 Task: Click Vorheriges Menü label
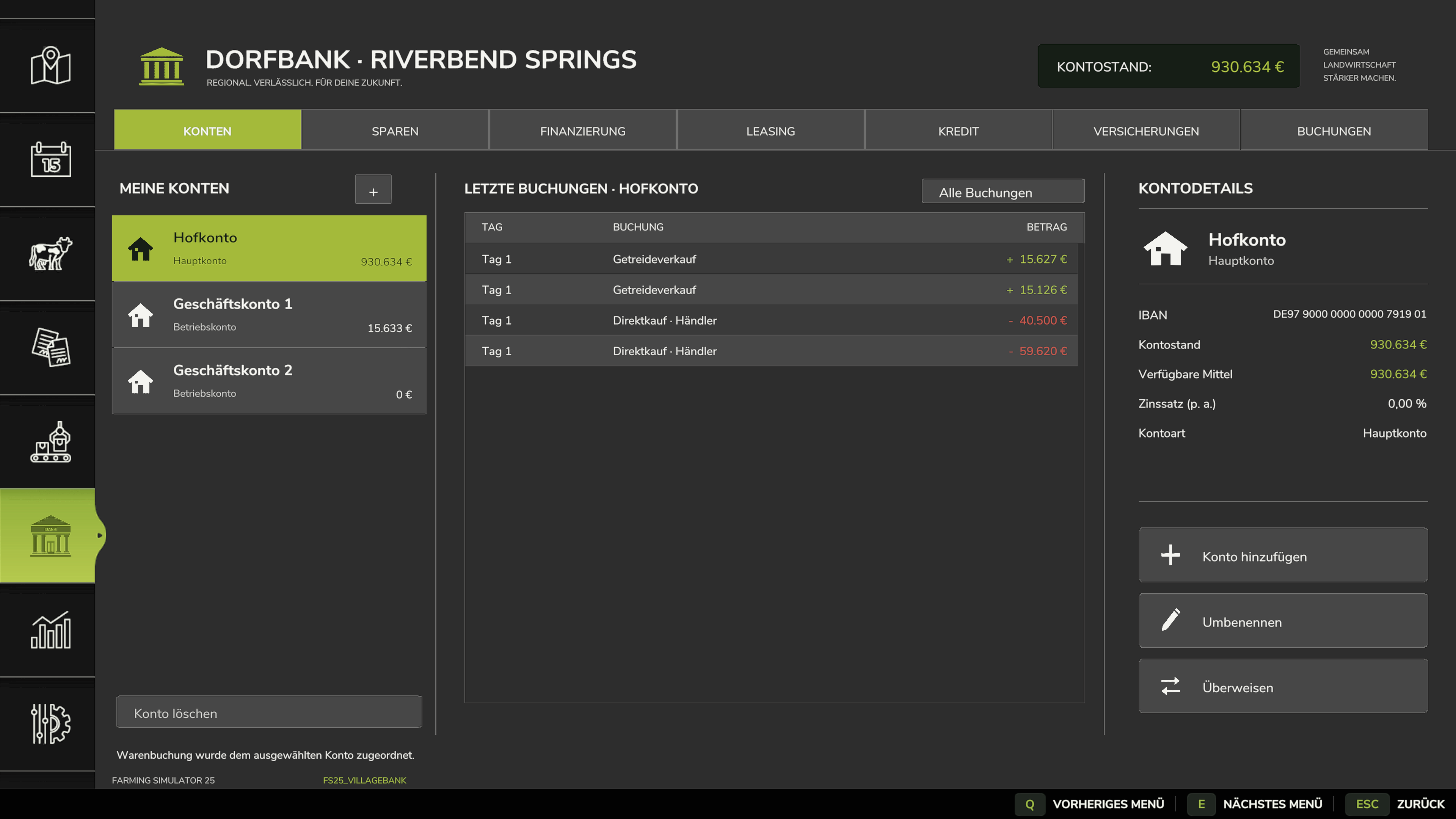[x=1108, y=804]
